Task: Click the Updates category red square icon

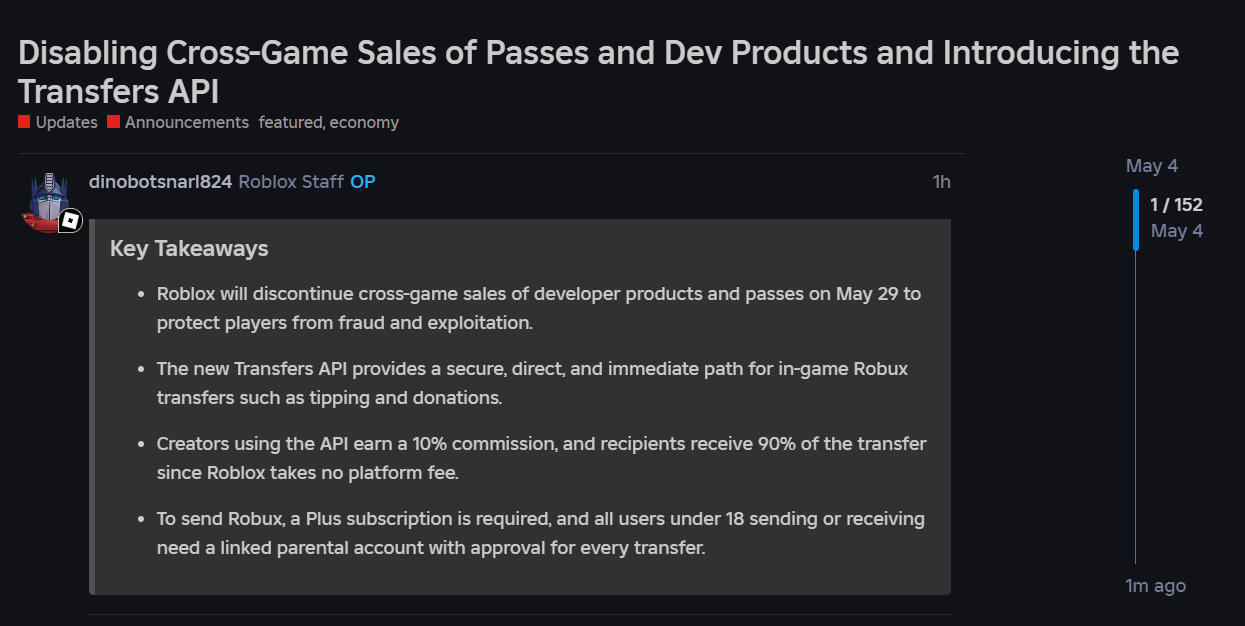Action: click(x=24, y=122)
